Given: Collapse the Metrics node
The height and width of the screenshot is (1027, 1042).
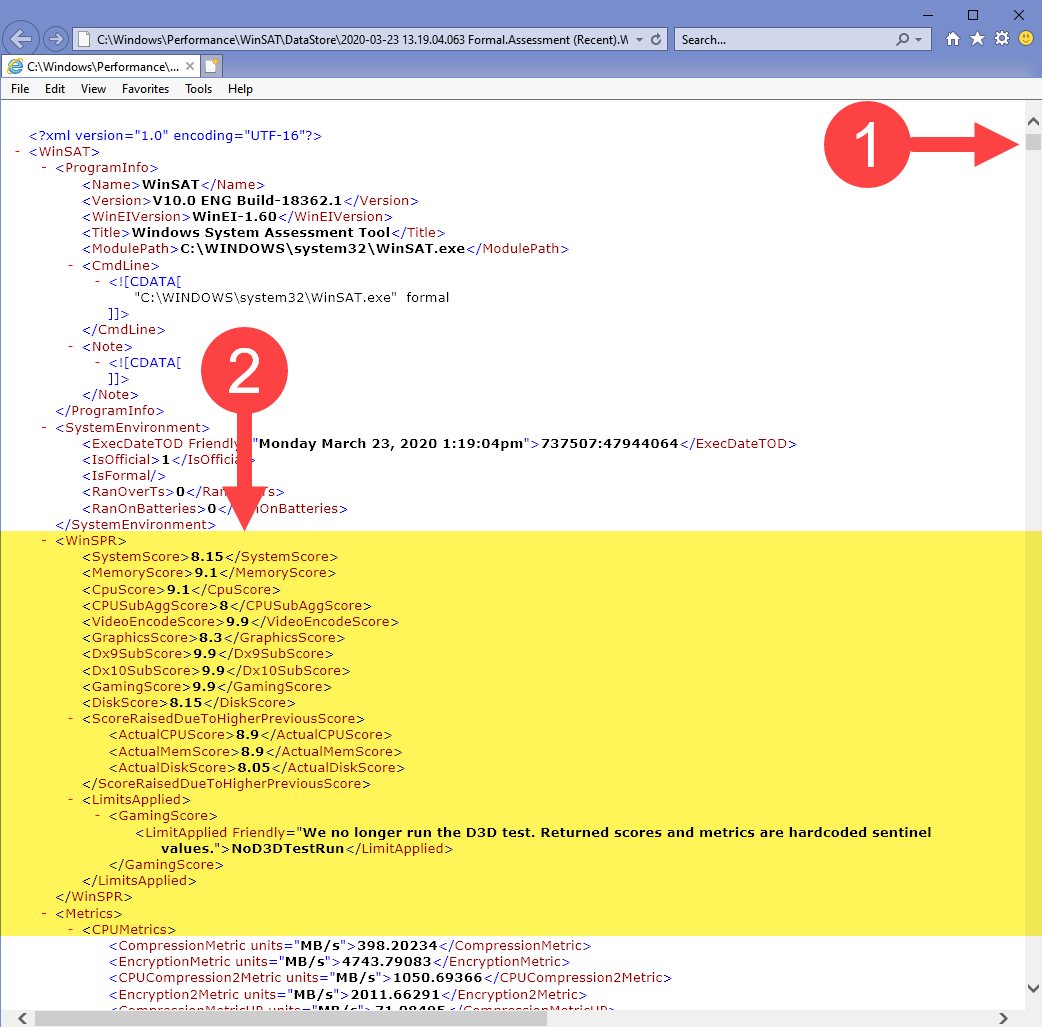Looking at the screenshot, I should coord(44,913).
